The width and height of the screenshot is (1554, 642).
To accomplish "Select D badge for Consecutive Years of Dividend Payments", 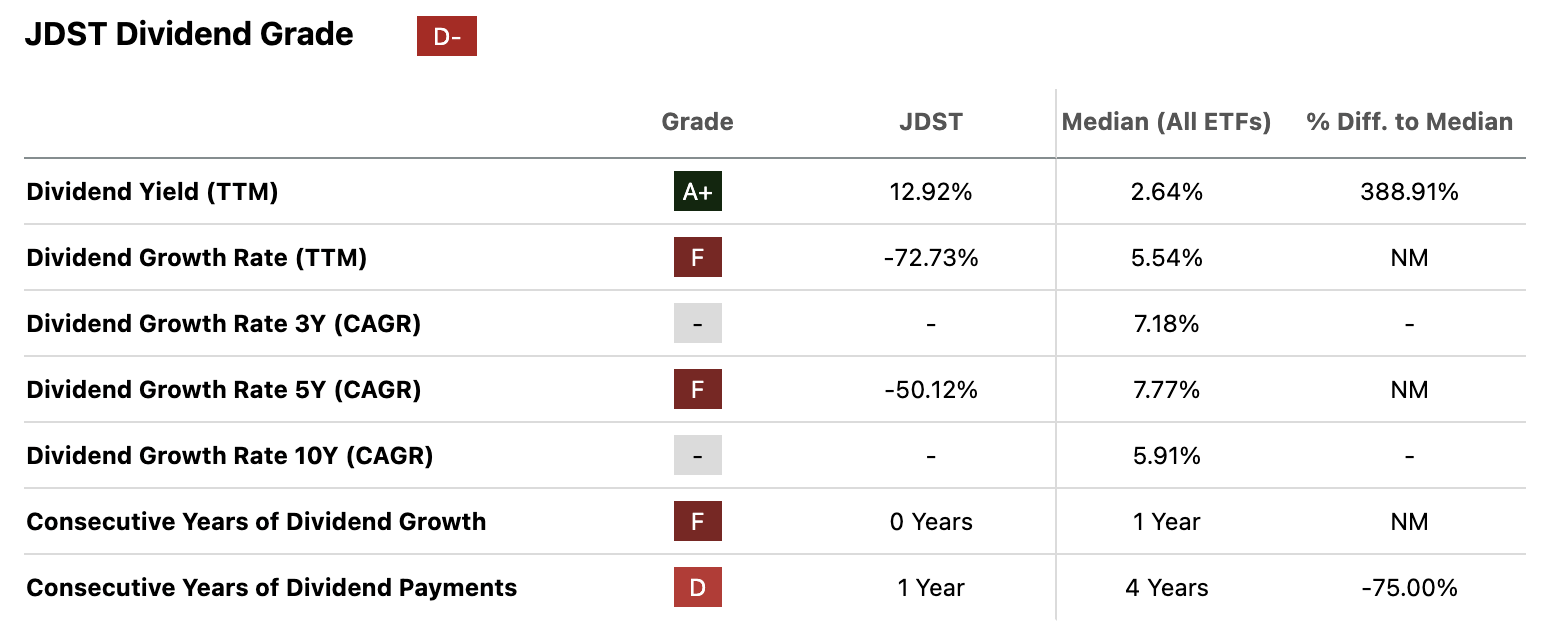I will click(697, 588).
